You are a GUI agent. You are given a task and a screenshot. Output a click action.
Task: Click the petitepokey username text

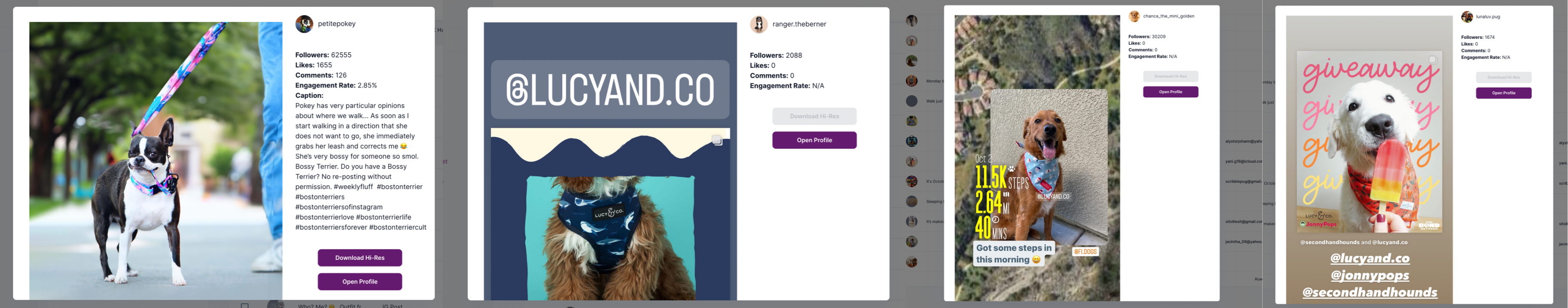[x=337, y=24]
